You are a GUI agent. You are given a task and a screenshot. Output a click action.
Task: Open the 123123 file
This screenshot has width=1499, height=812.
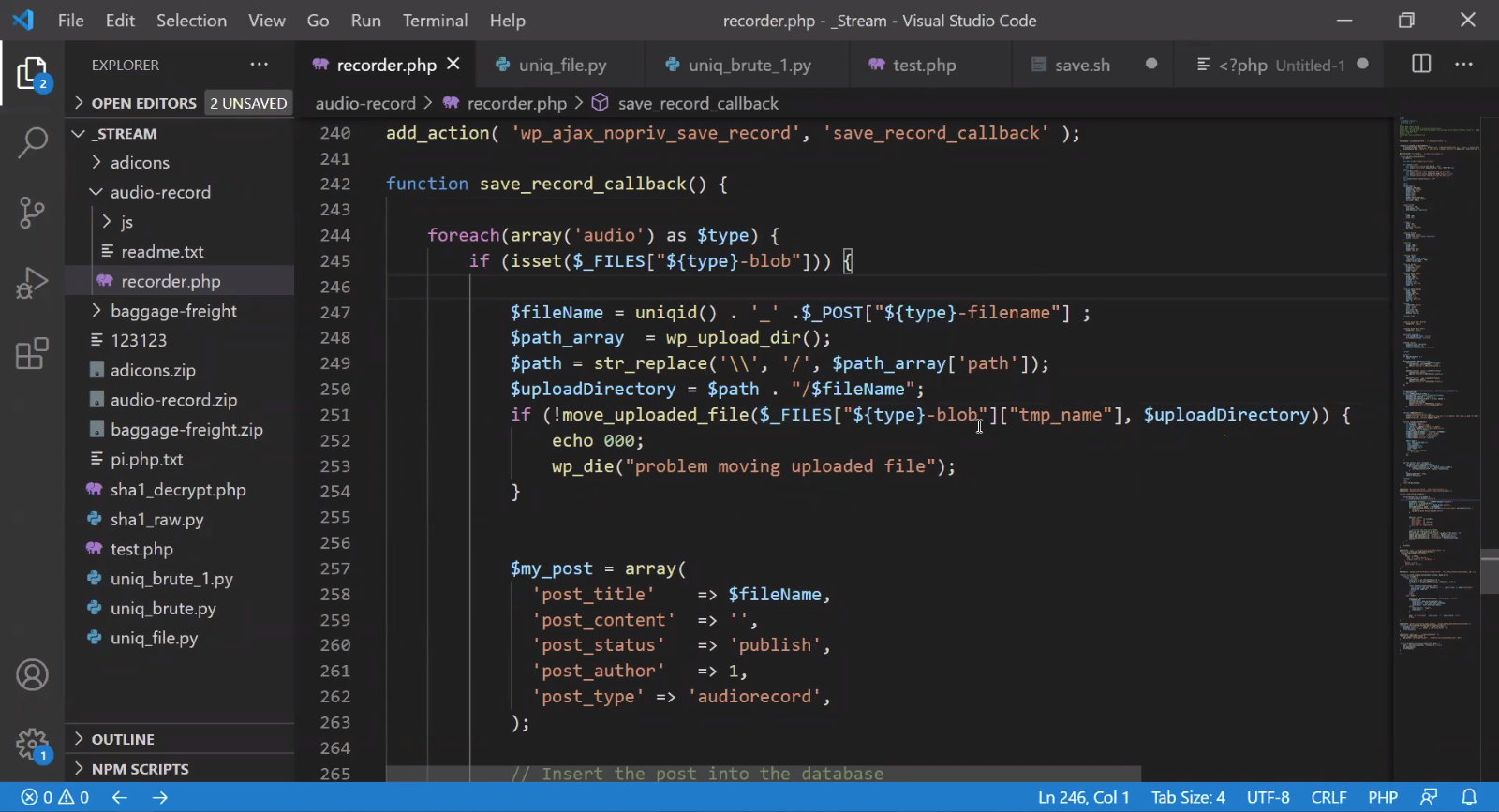pyautogui.click(x=180, y=341)
